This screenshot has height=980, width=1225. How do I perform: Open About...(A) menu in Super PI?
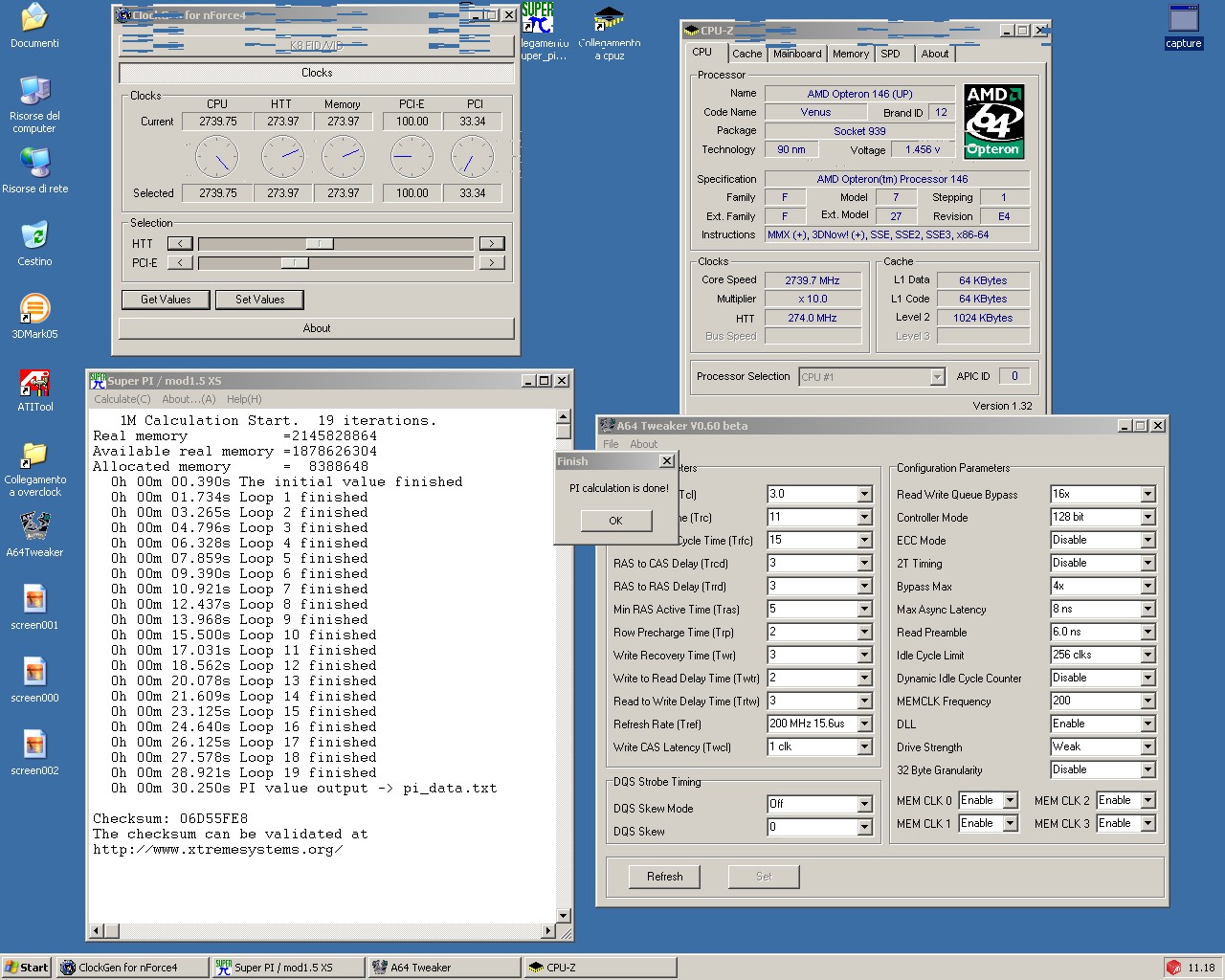click(x=189, y=399)
